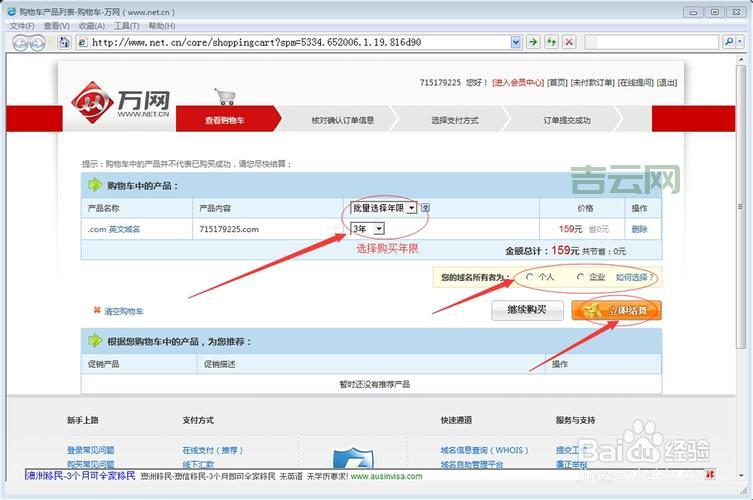Click the search magnifier icon
Screen dimensions: 753x500
[x=728, y=42]
